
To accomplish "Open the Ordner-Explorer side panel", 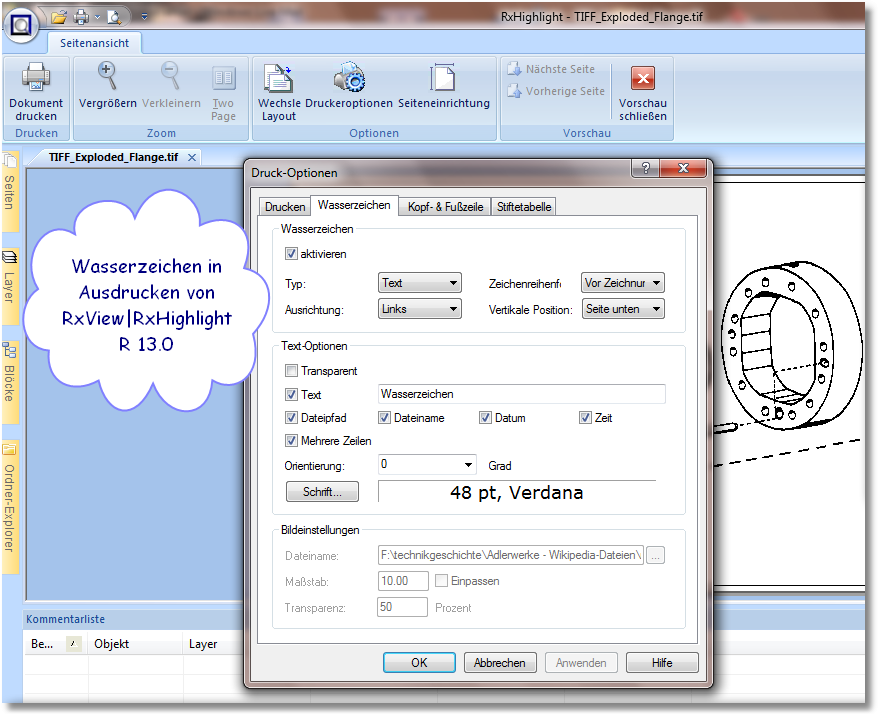I will (10, 506).
